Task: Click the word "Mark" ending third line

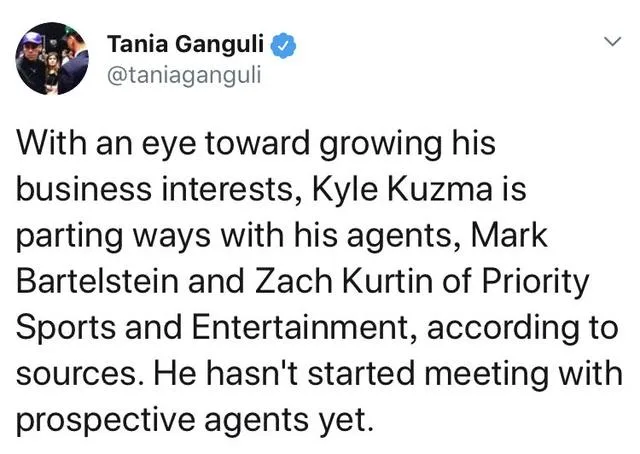Action: [x=509, y=236]
